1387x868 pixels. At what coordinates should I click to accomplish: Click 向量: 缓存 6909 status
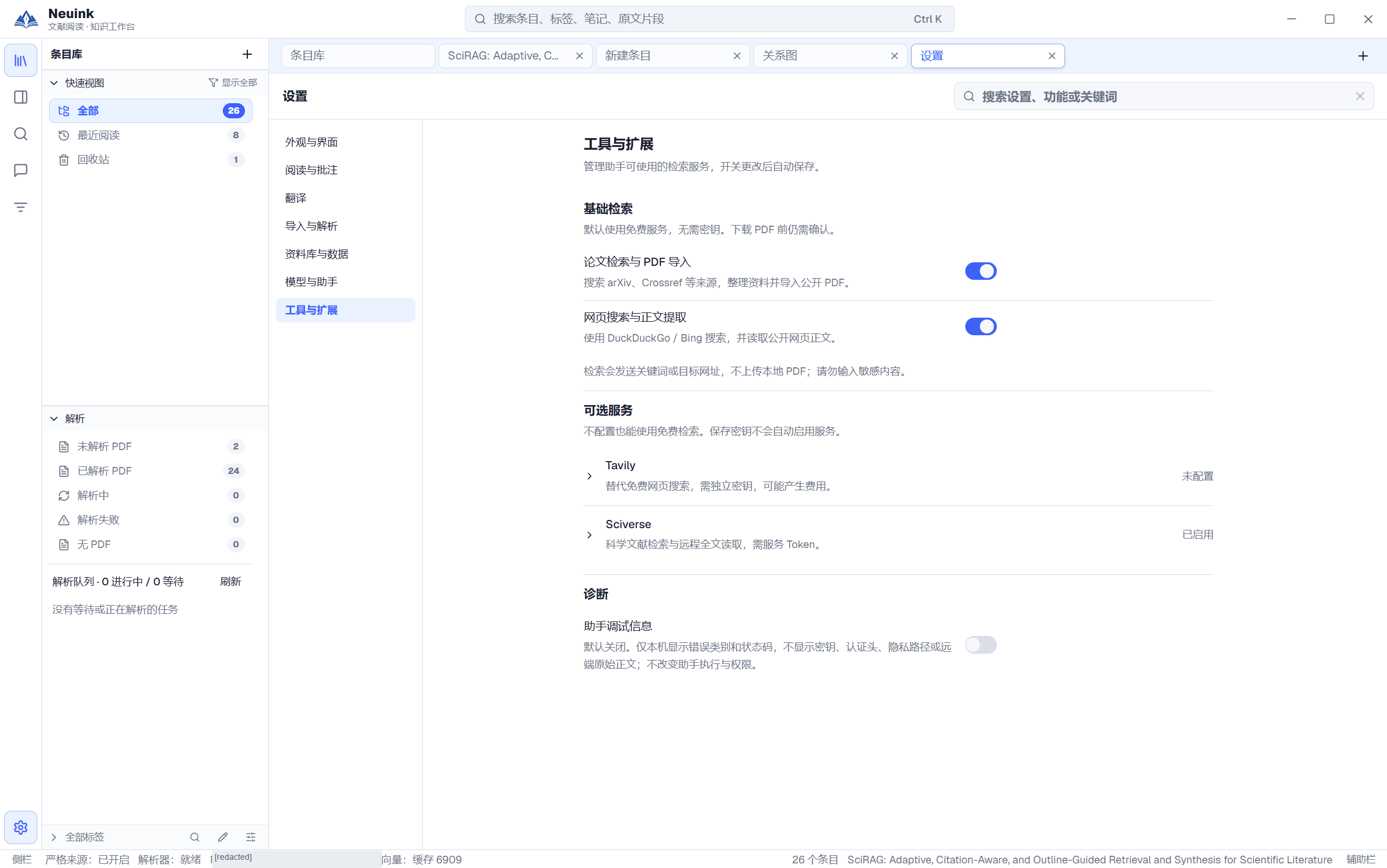point(422,860)
